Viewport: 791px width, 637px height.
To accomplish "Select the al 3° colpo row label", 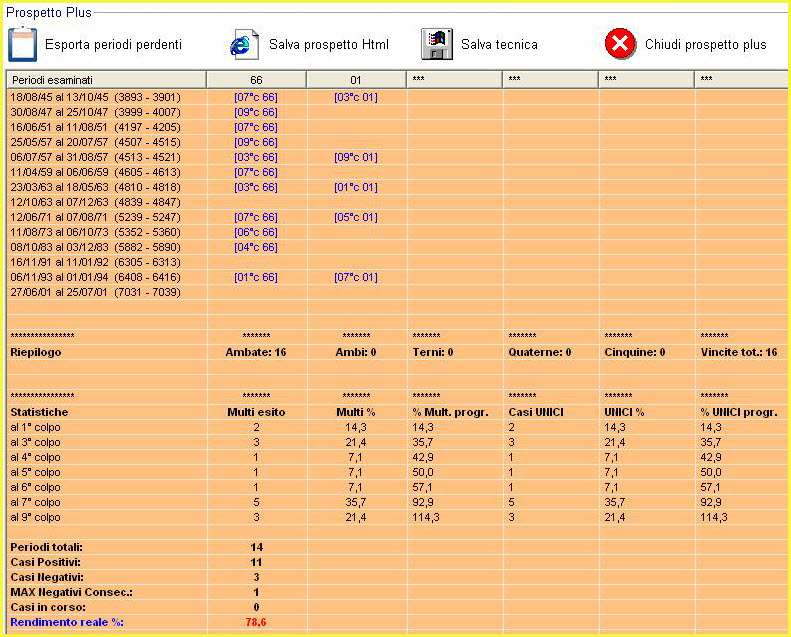I will coord(35,442).
